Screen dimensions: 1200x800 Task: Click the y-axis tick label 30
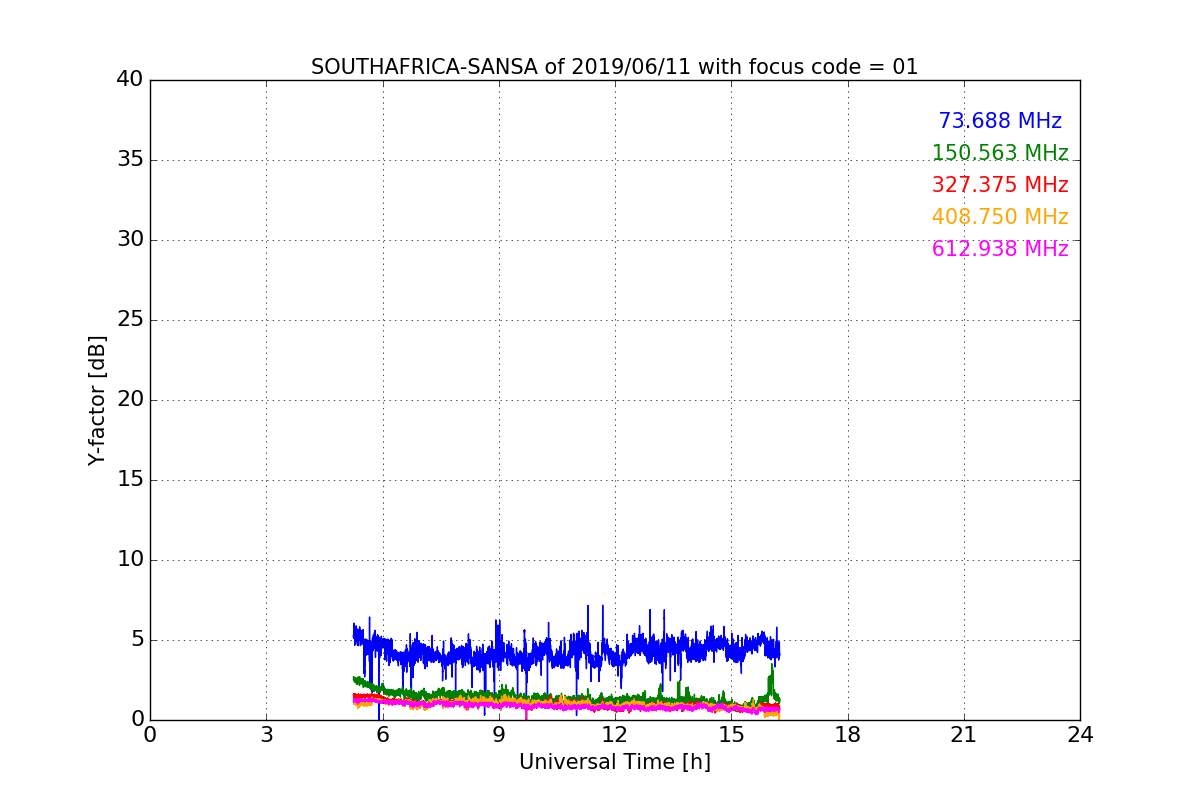pos(130,240)
